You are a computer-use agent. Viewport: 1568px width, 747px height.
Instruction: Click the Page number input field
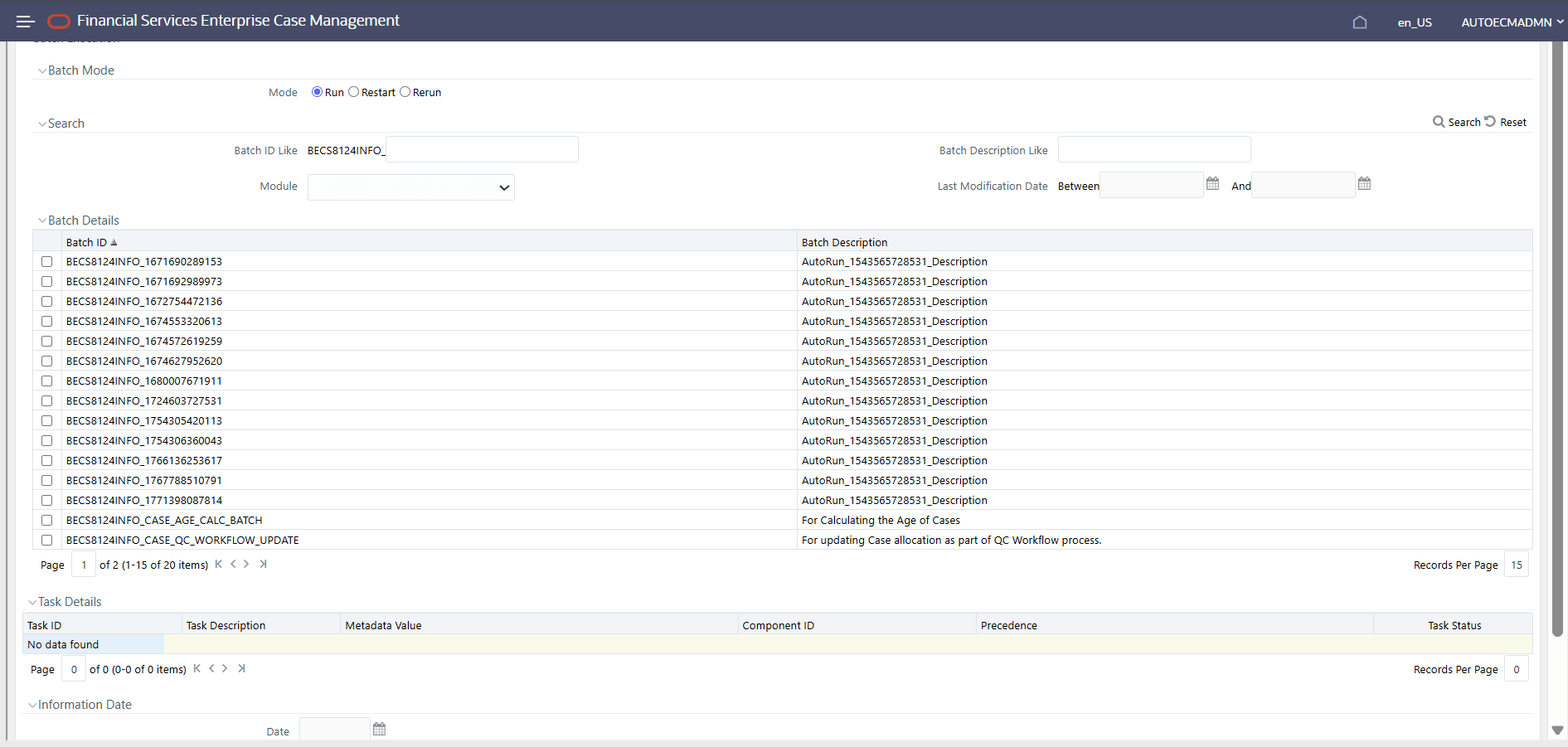[83, 564]
